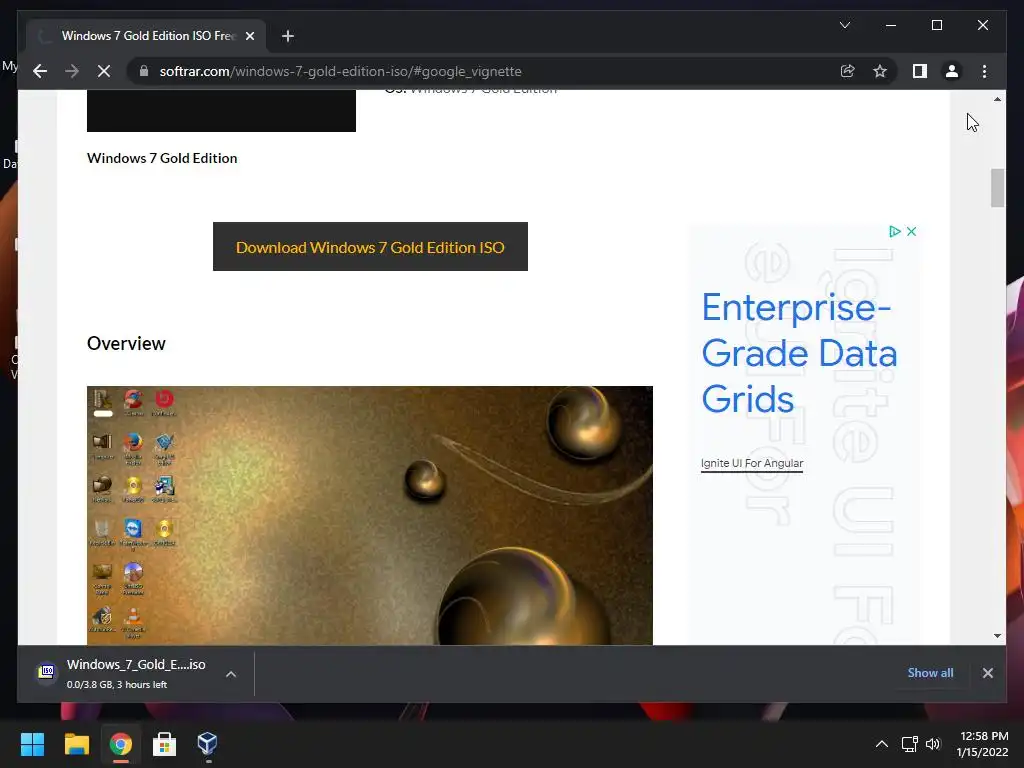This screenshot has width=1024, height=768.
Task: Open Chrome's three-dot menu
Action: click(x=984, y=71)
